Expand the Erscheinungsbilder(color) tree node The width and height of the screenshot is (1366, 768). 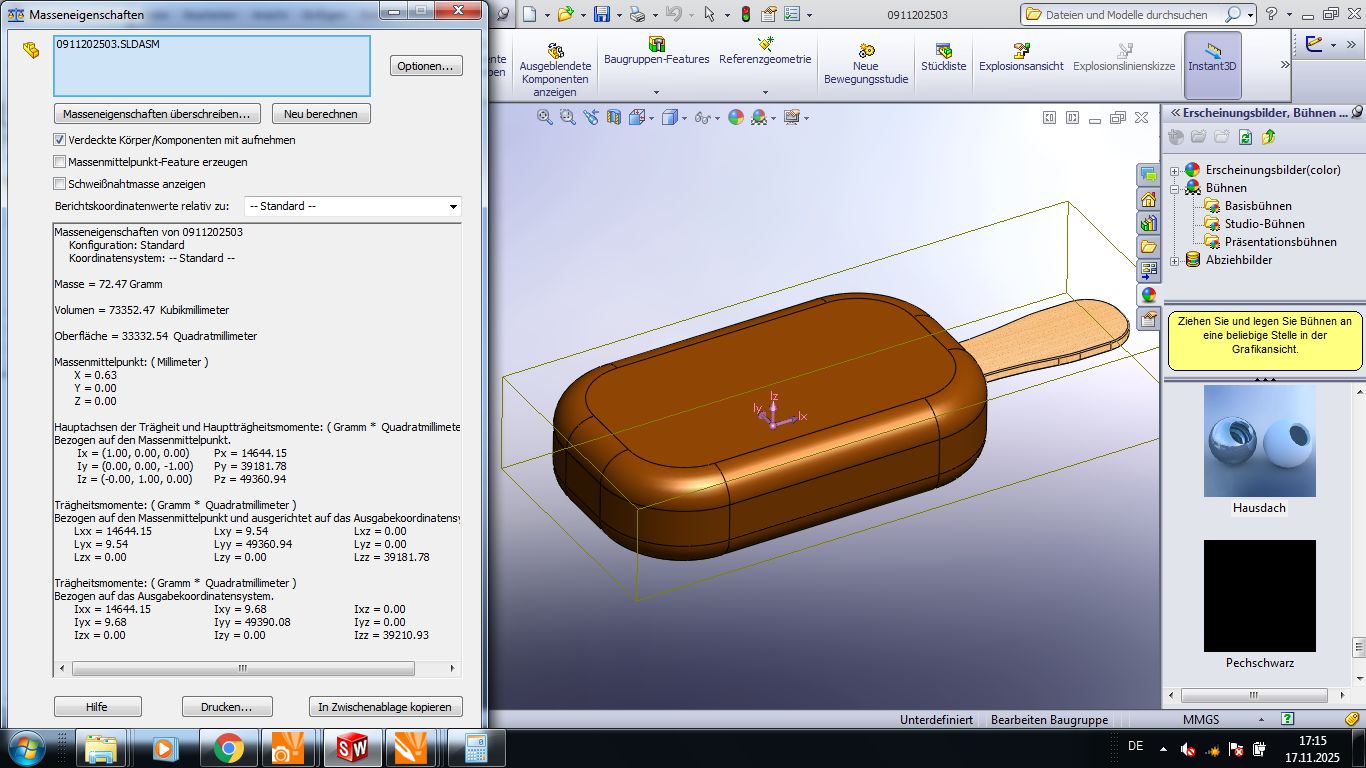coord(1175,170)
